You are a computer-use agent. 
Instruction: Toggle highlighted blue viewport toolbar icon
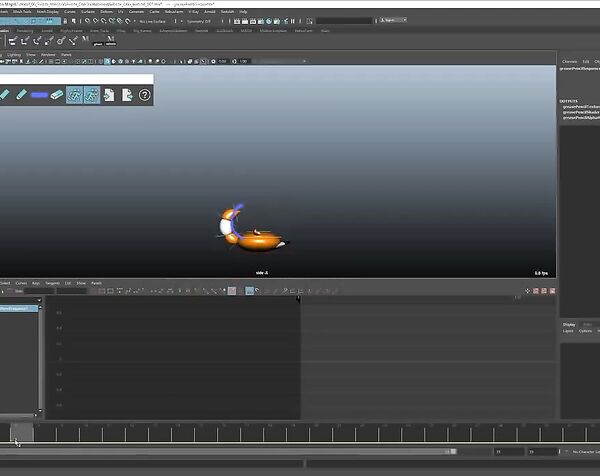click(x=107, y=61)
